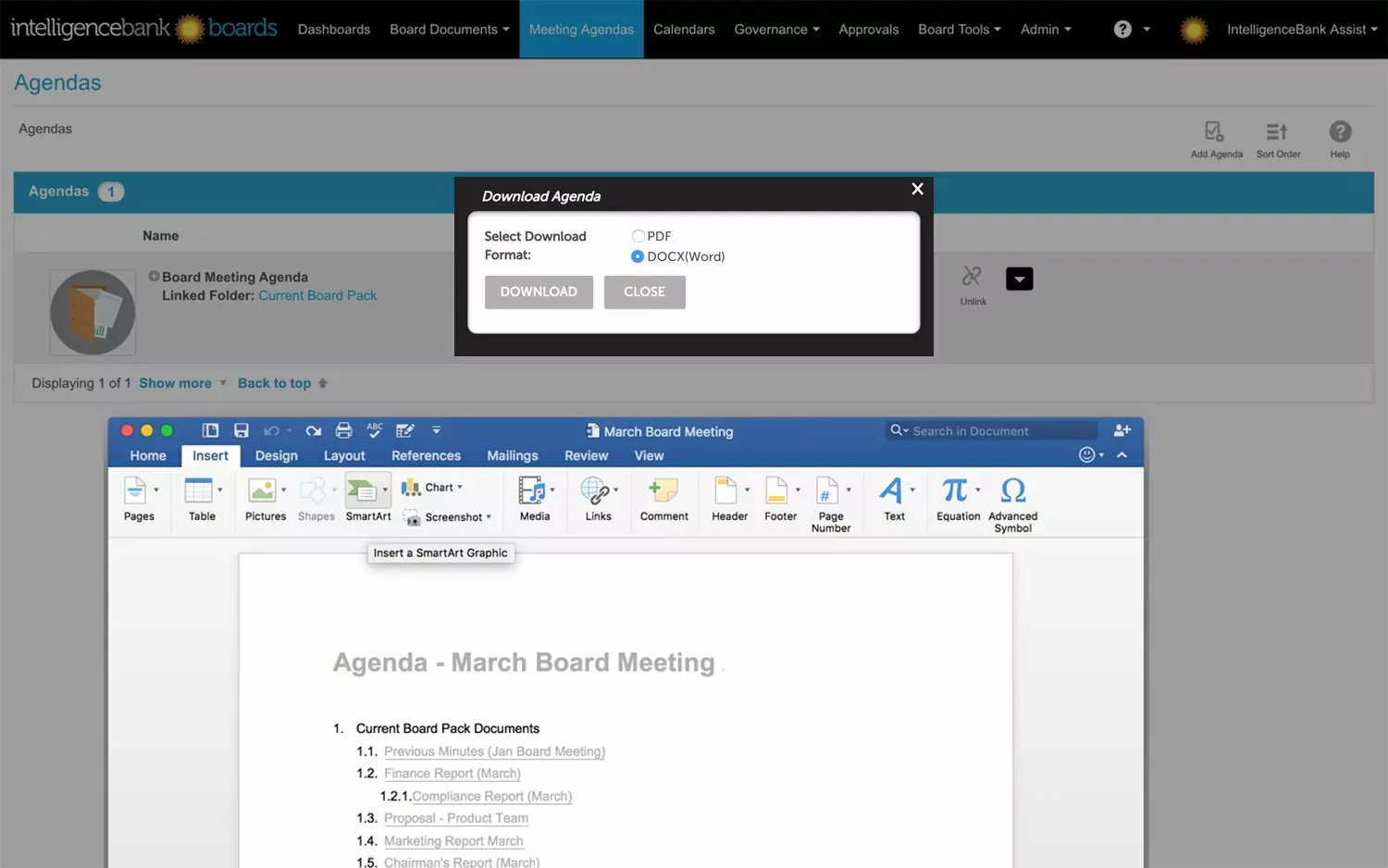The image size is (1388, 868).
Task: Expand the IntelligenceBank Assist account menu
Action: click(1302, 30)
